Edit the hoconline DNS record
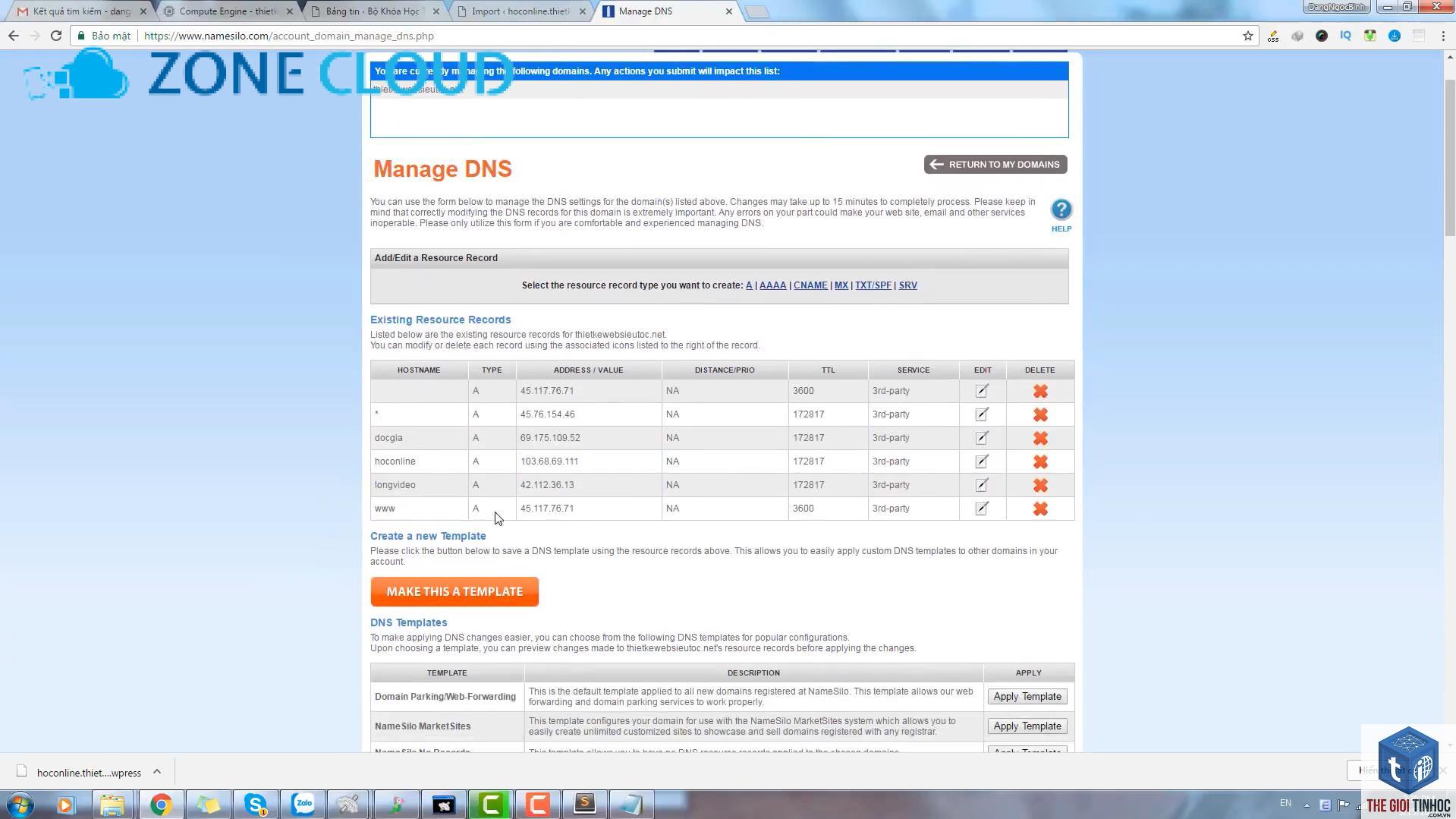The height and width of the screenshot is (819, 1456). tap(982, 461)
